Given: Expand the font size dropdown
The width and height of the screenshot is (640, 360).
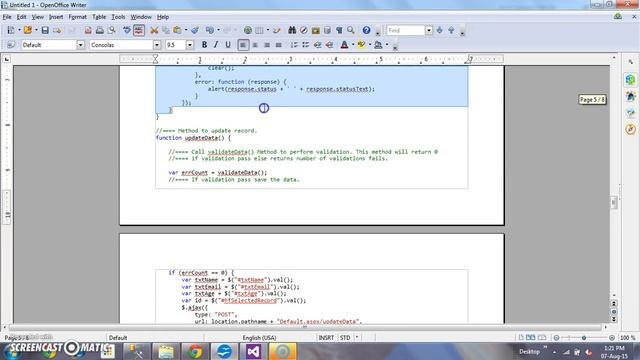Looking at the screenshot, I should click(x=190, y=45).
